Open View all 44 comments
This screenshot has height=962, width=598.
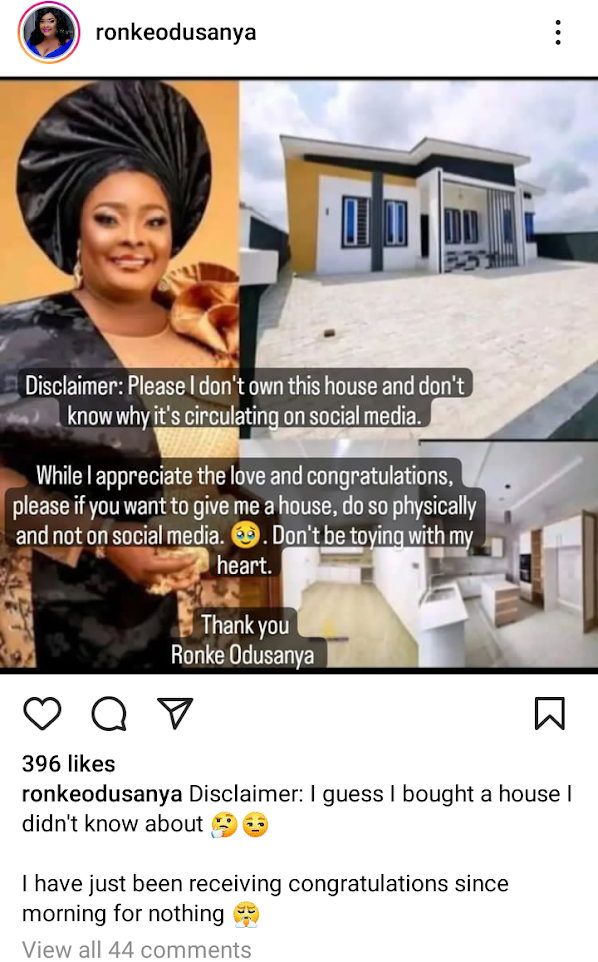(137, 950)
